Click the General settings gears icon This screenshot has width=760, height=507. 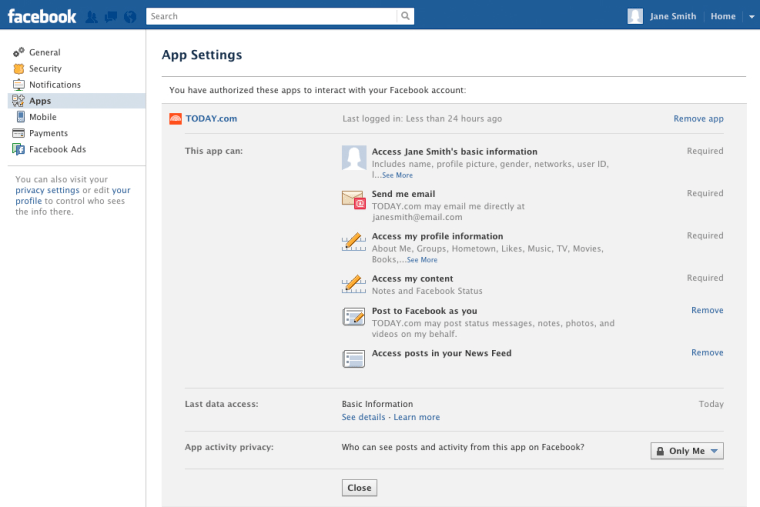[18, 52]
